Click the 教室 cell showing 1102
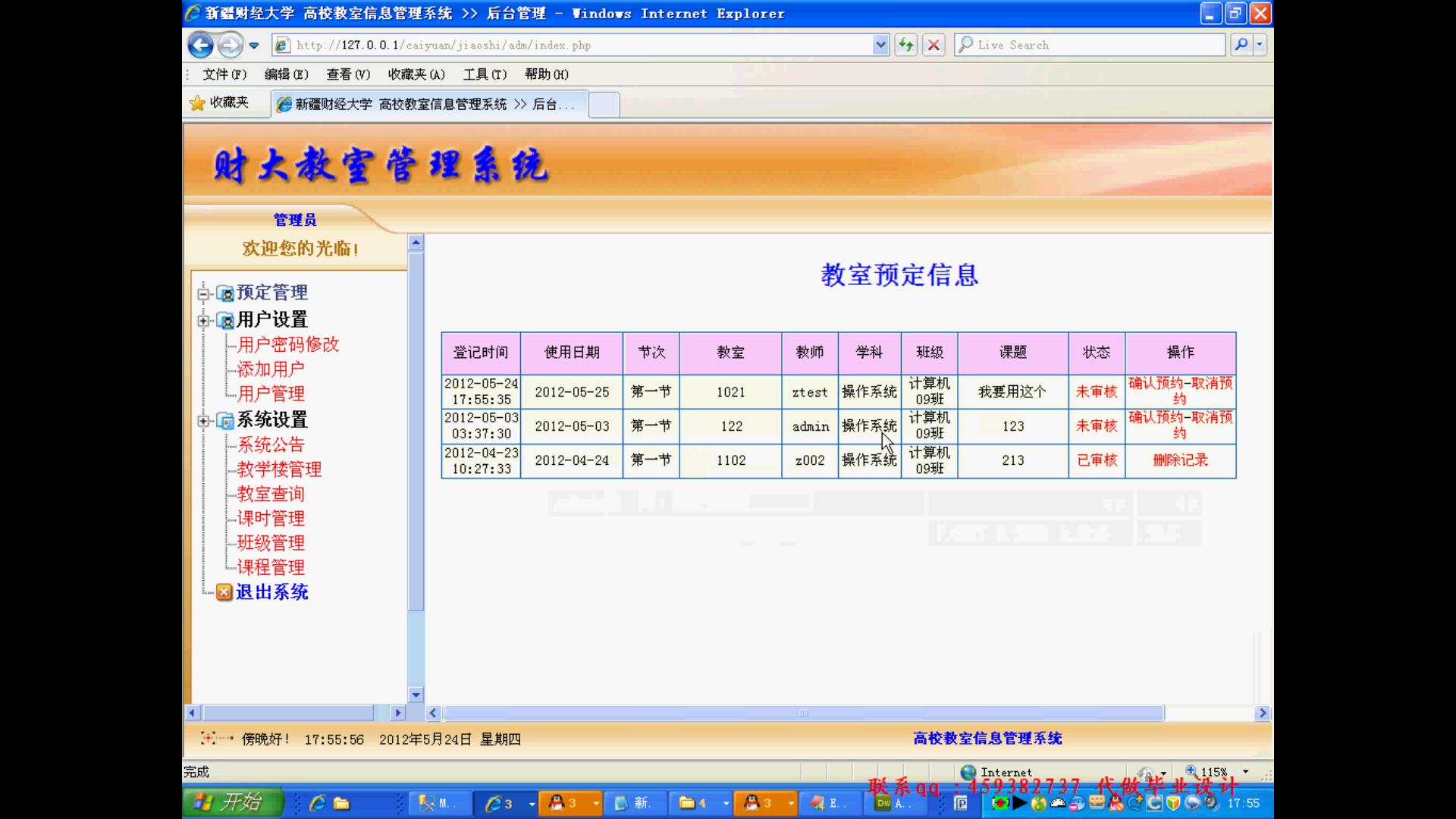The width and height of the screenshot is (1456, 819). pyautogui.click(x=731, y=460)
